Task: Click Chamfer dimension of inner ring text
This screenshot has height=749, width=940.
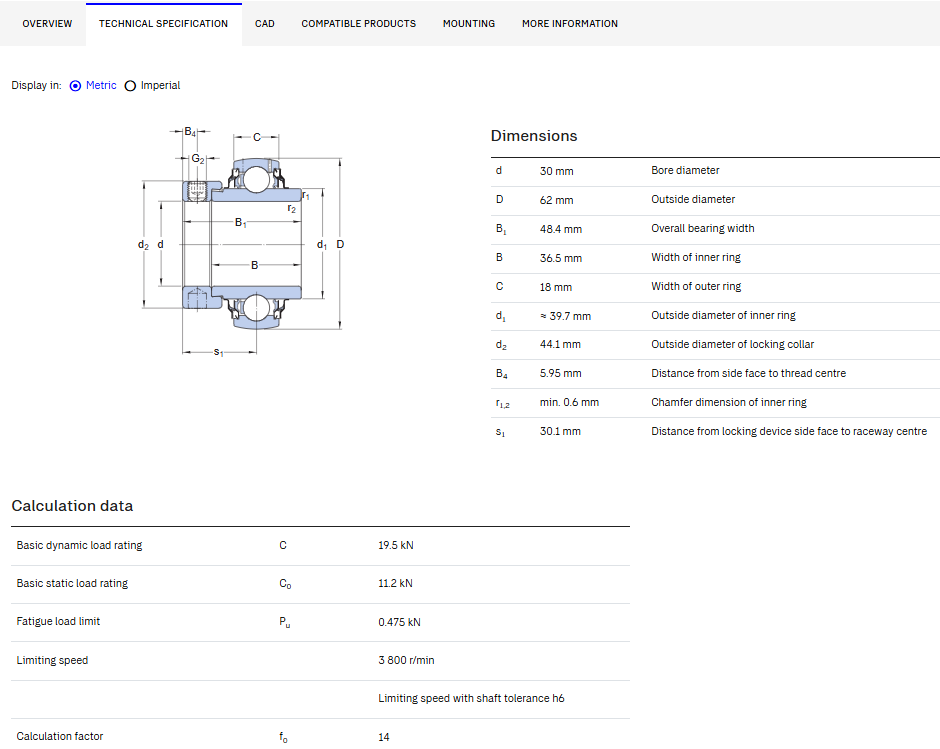Action: pos(729,402)
